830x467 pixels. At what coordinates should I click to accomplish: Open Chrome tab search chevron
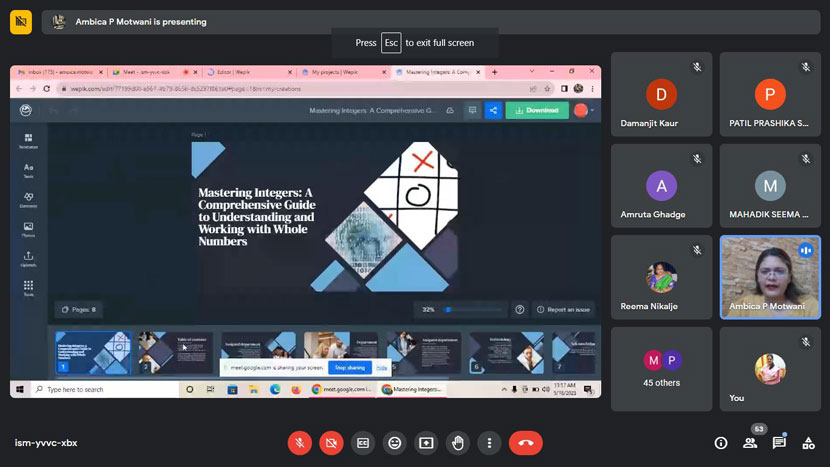click(x=531, y=71)
